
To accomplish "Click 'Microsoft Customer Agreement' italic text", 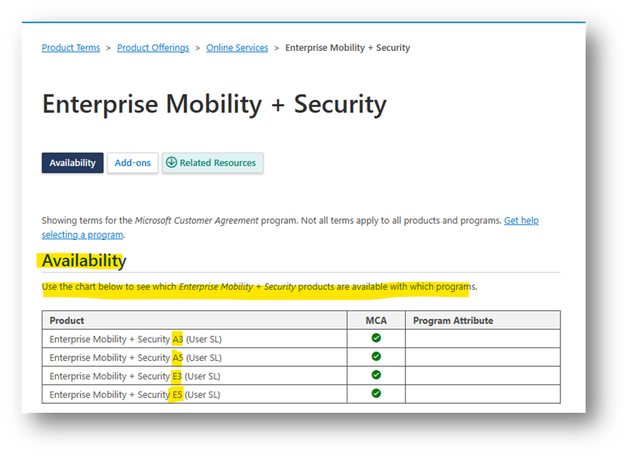I will [196, 221].
